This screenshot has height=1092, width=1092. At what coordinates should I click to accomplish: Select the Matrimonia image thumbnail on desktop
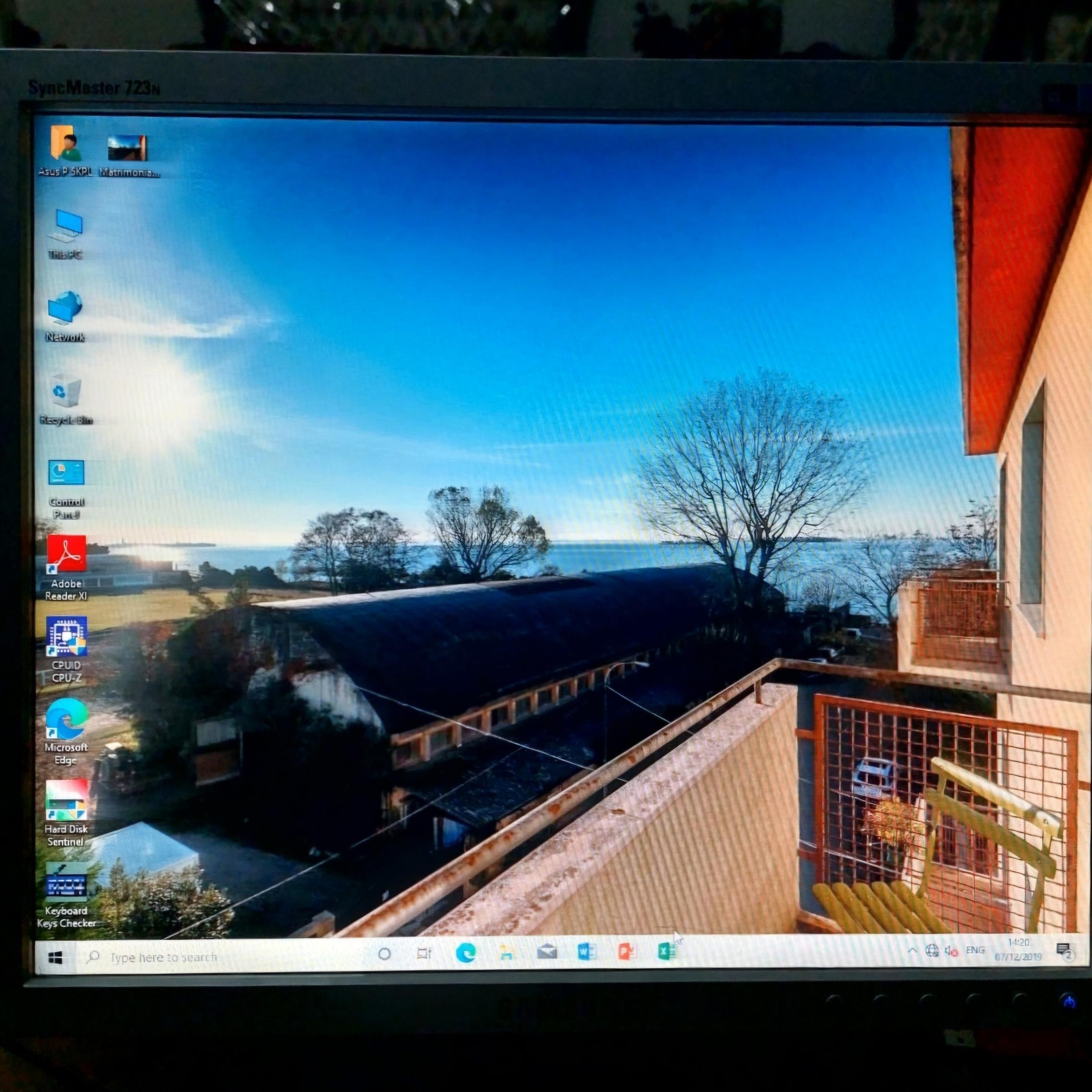[x=129, y=155]
